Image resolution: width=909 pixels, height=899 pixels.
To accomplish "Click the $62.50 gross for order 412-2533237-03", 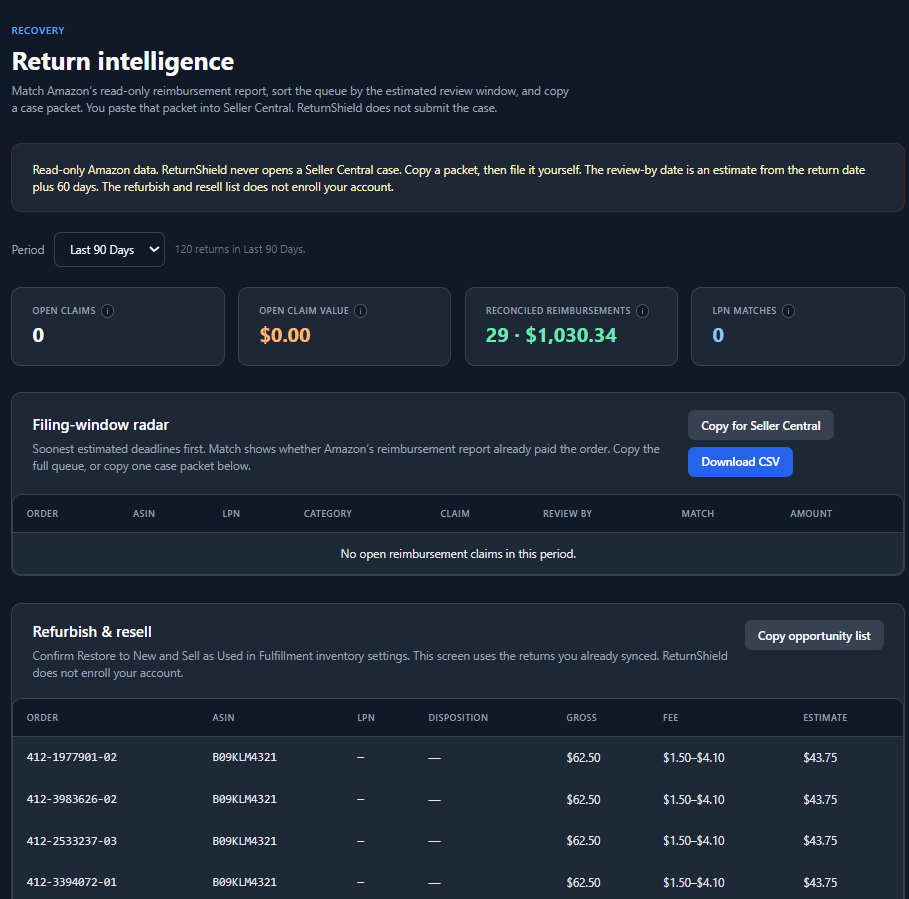I will (x=583, y=840).
